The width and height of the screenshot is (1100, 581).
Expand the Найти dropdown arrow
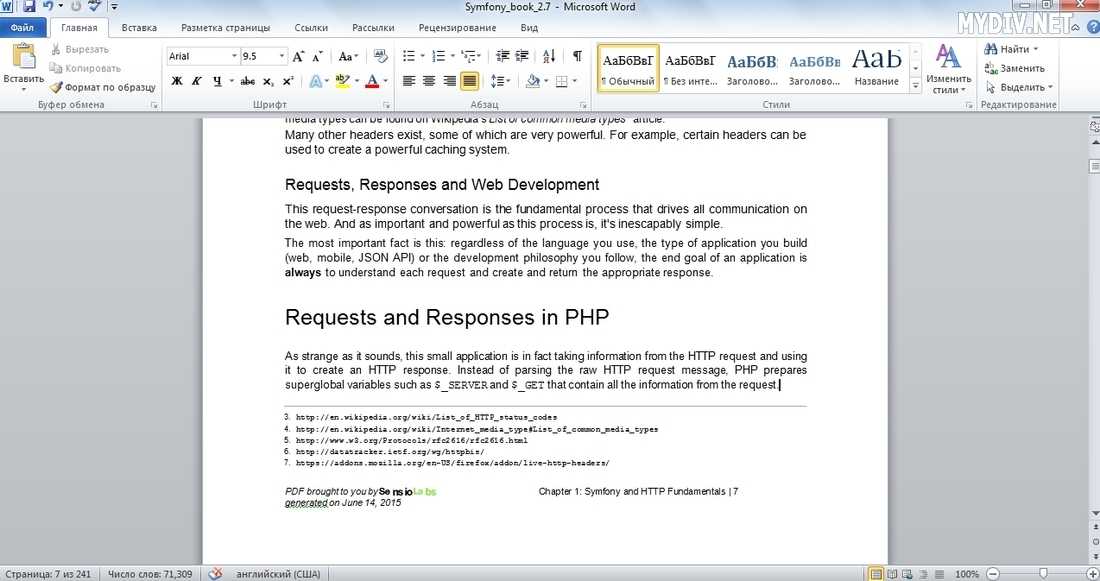(x=1036, y=49)
